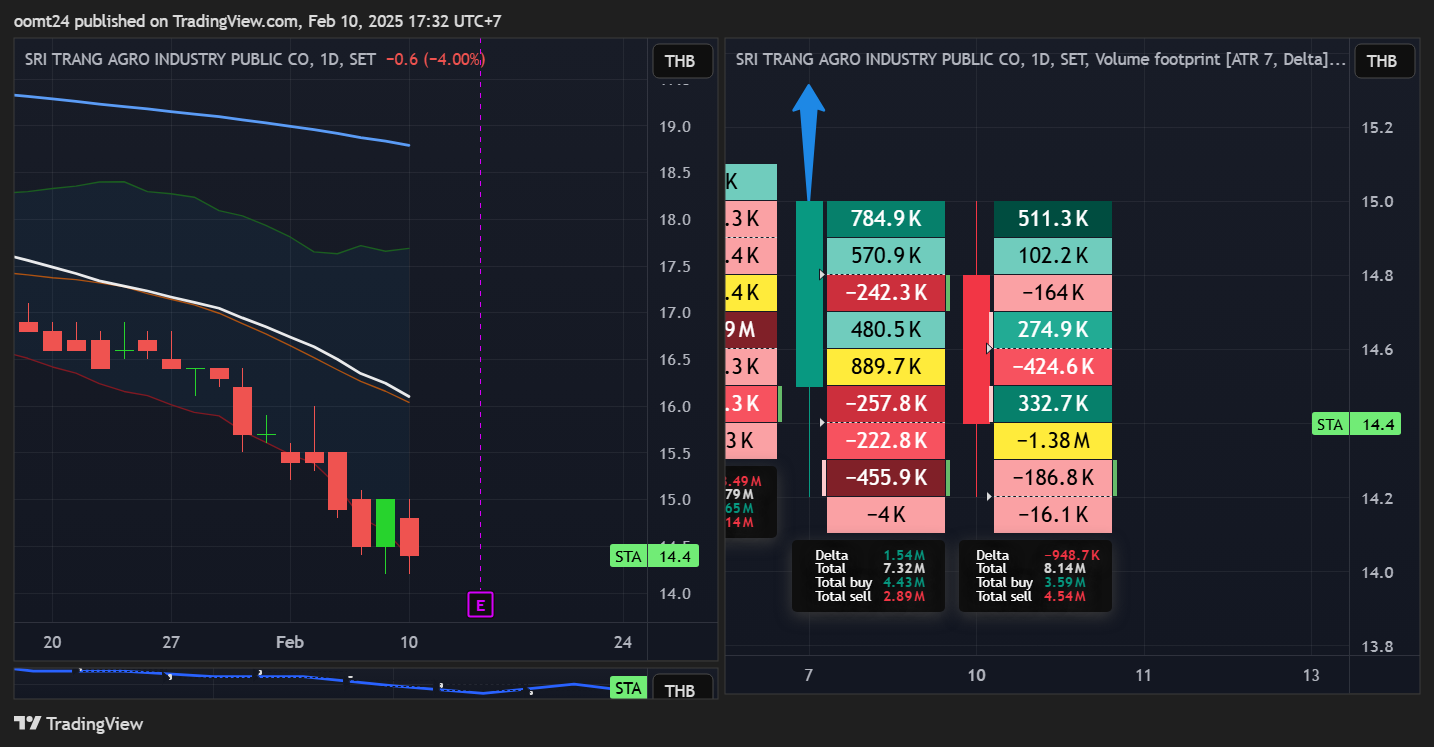This screenshot has width=1434, height=747.
Task: Select the red footprint candle for day 10
Action: point(976,349)
